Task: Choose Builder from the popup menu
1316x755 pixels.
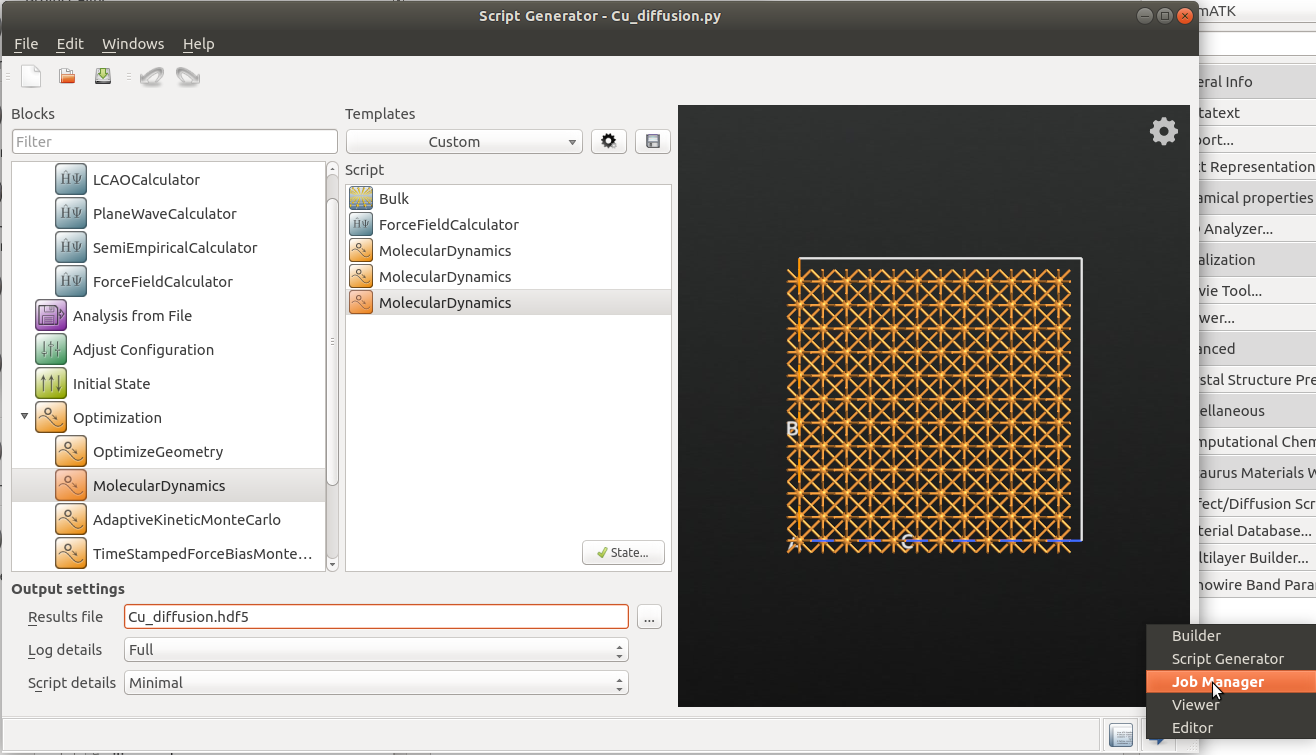Action: 1230,636
